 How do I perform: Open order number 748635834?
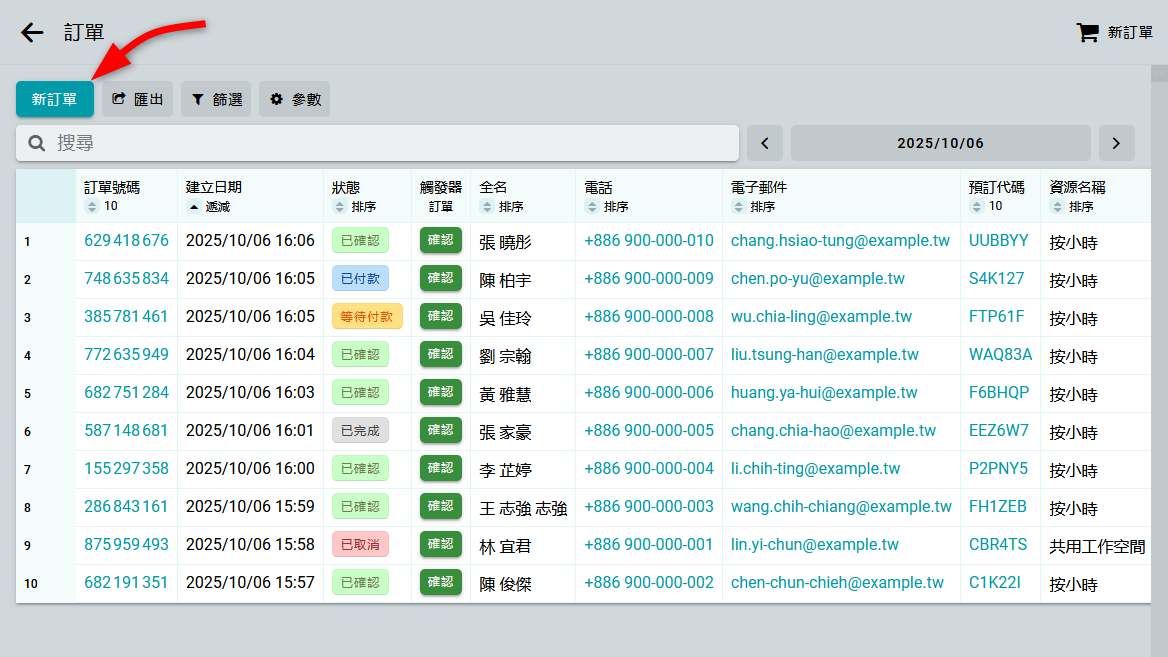point(126,279)
